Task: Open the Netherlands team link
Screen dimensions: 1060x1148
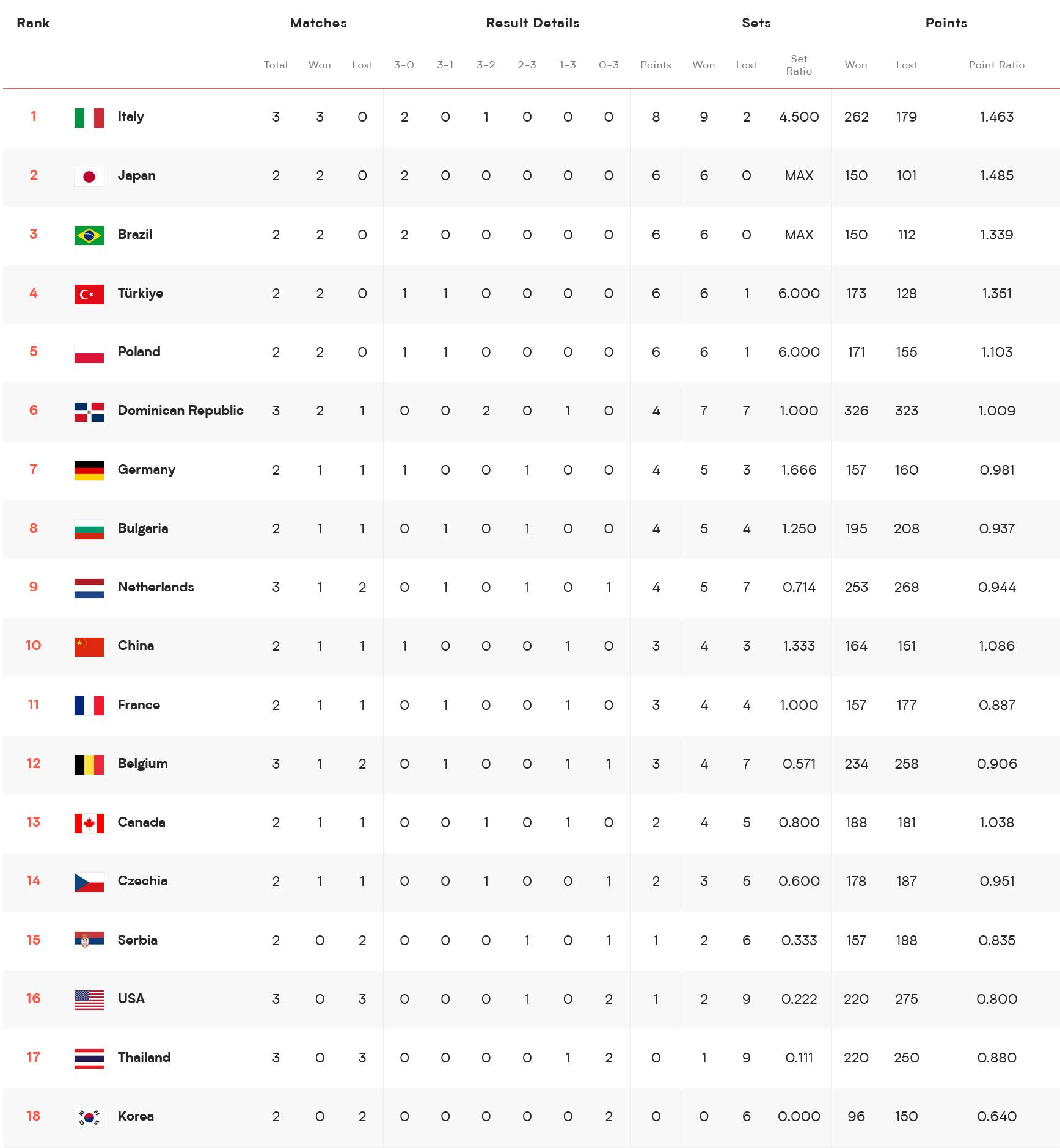Action: 156,587
